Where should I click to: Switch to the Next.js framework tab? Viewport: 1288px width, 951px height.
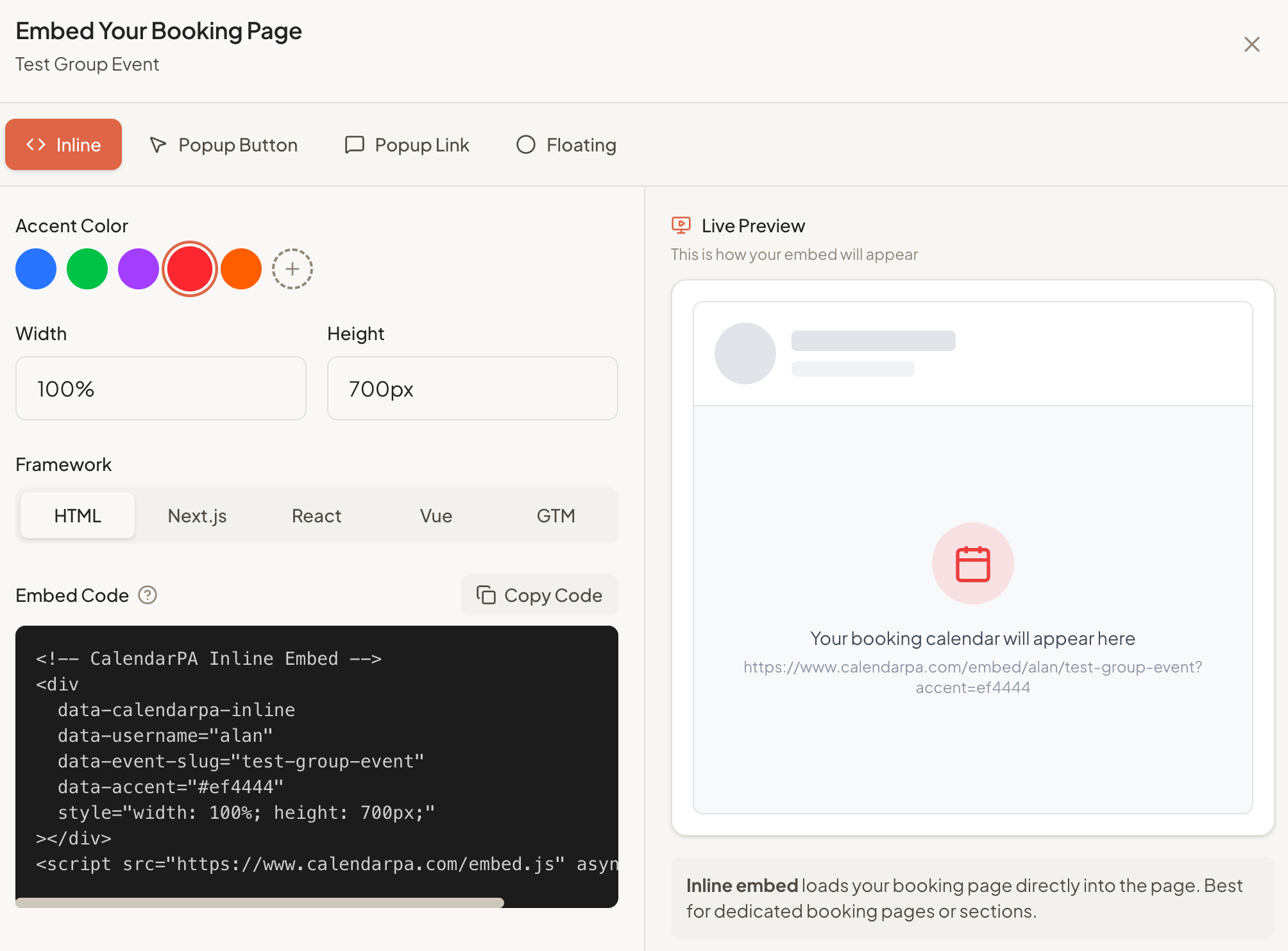click(x=197, y=515)
